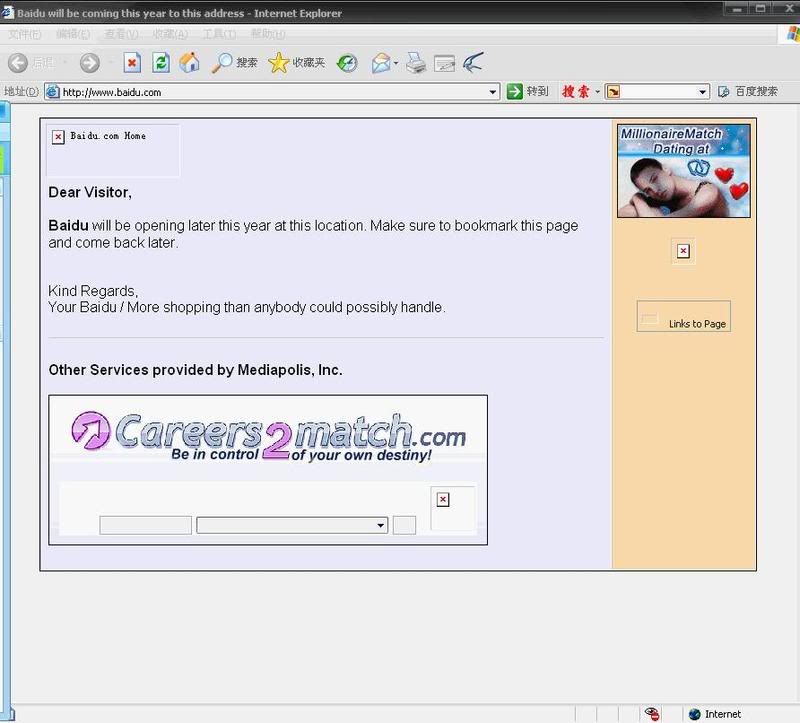Open the 工具(T) menu
The image size is (800, 723).
tap(219, 34)
